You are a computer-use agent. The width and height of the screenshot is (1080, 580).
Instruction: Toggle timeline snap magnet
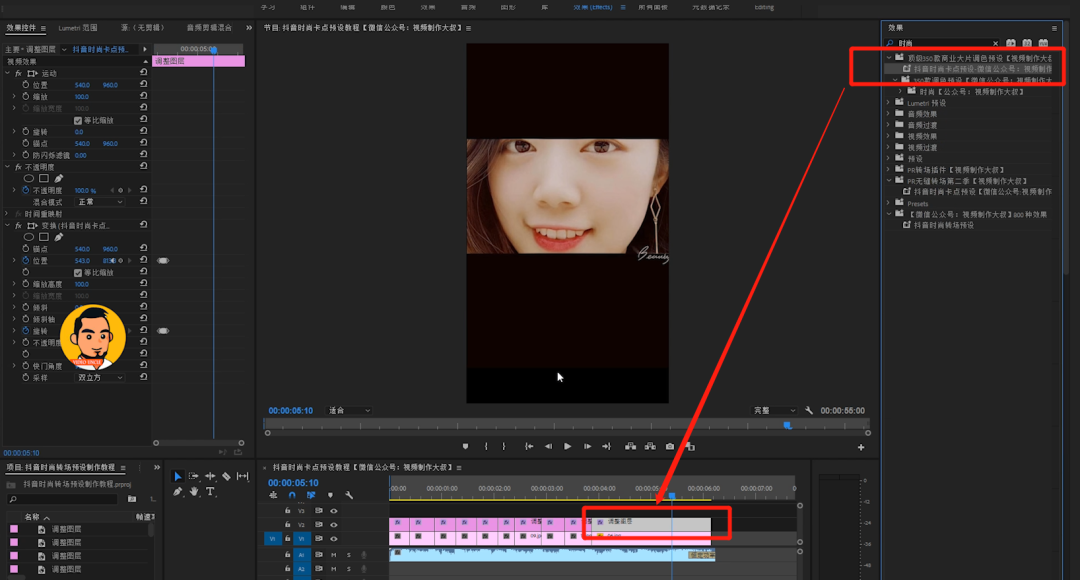coord(292,495)
